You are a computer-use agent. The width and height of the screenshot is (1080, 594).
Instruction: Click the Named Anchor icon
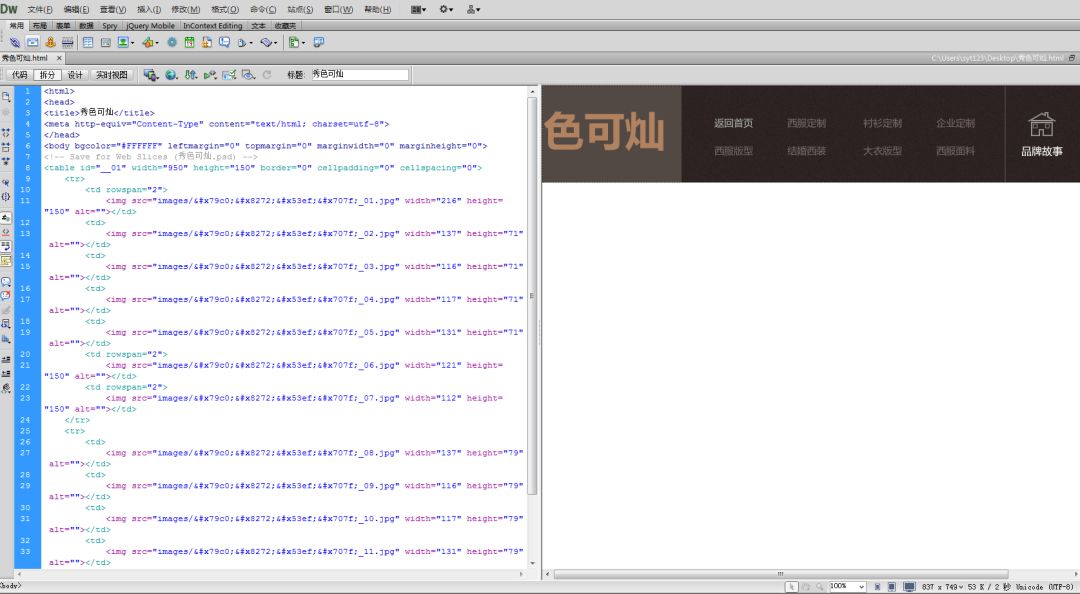(x=50, y=42)
